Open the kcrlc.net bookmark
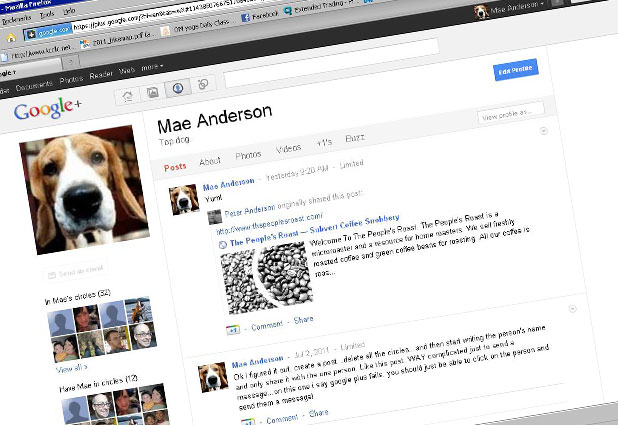The width and height of the screenshot is (618, 425). click(x=35, y=52)
